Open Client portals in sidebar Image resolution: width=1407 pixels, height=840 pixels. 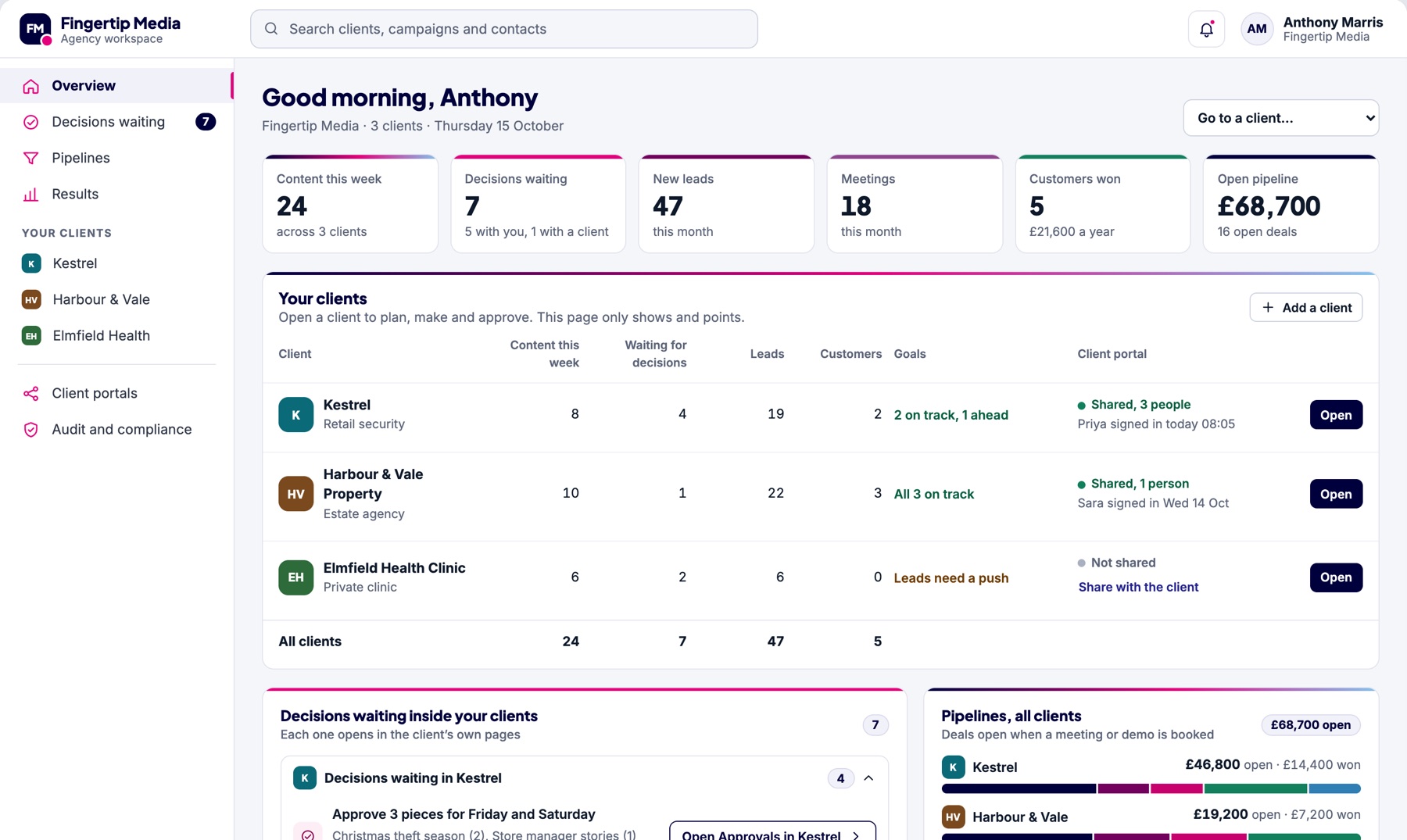[x=116, y=393]
